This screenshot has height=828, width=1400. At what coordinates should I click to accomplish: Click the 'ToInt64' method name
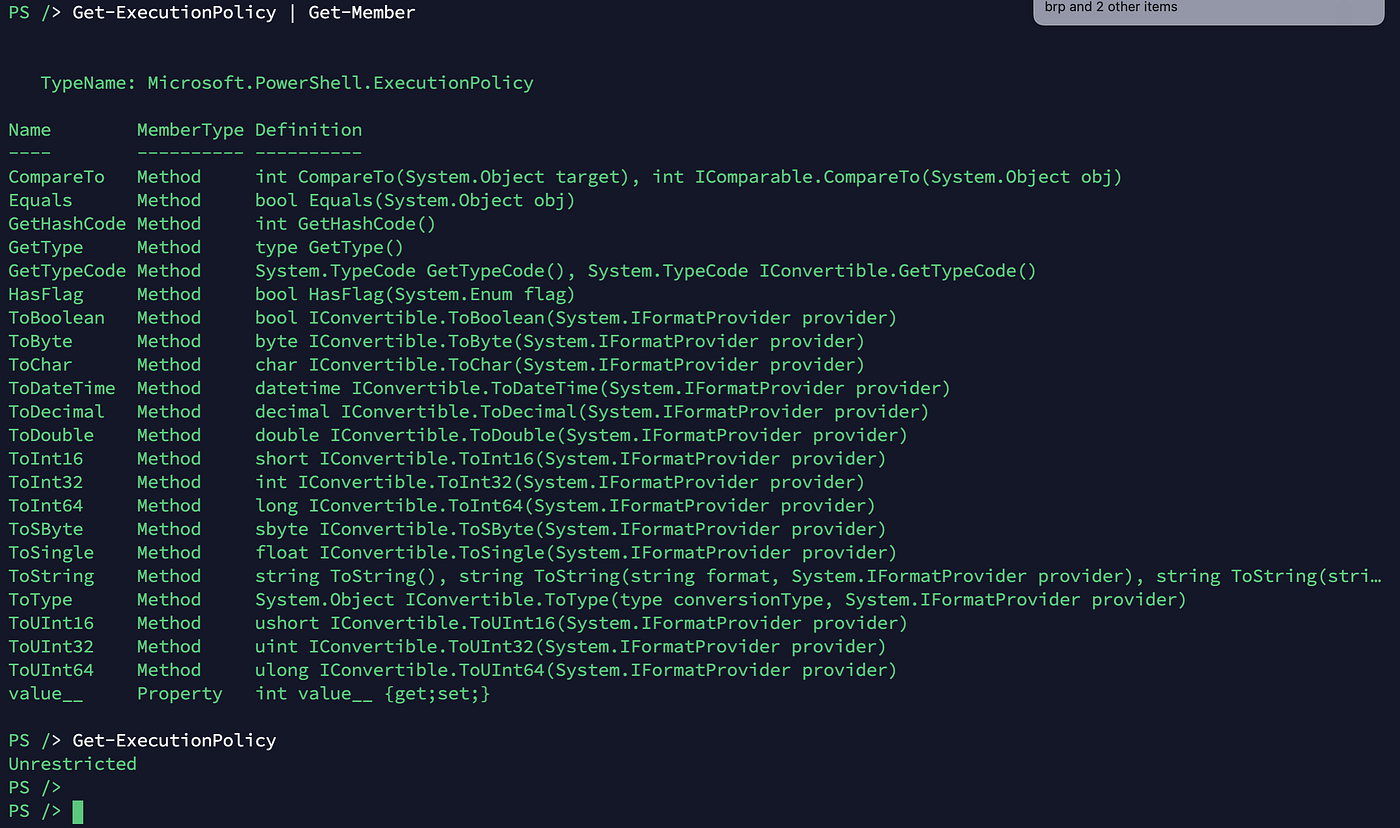point(46,506)
